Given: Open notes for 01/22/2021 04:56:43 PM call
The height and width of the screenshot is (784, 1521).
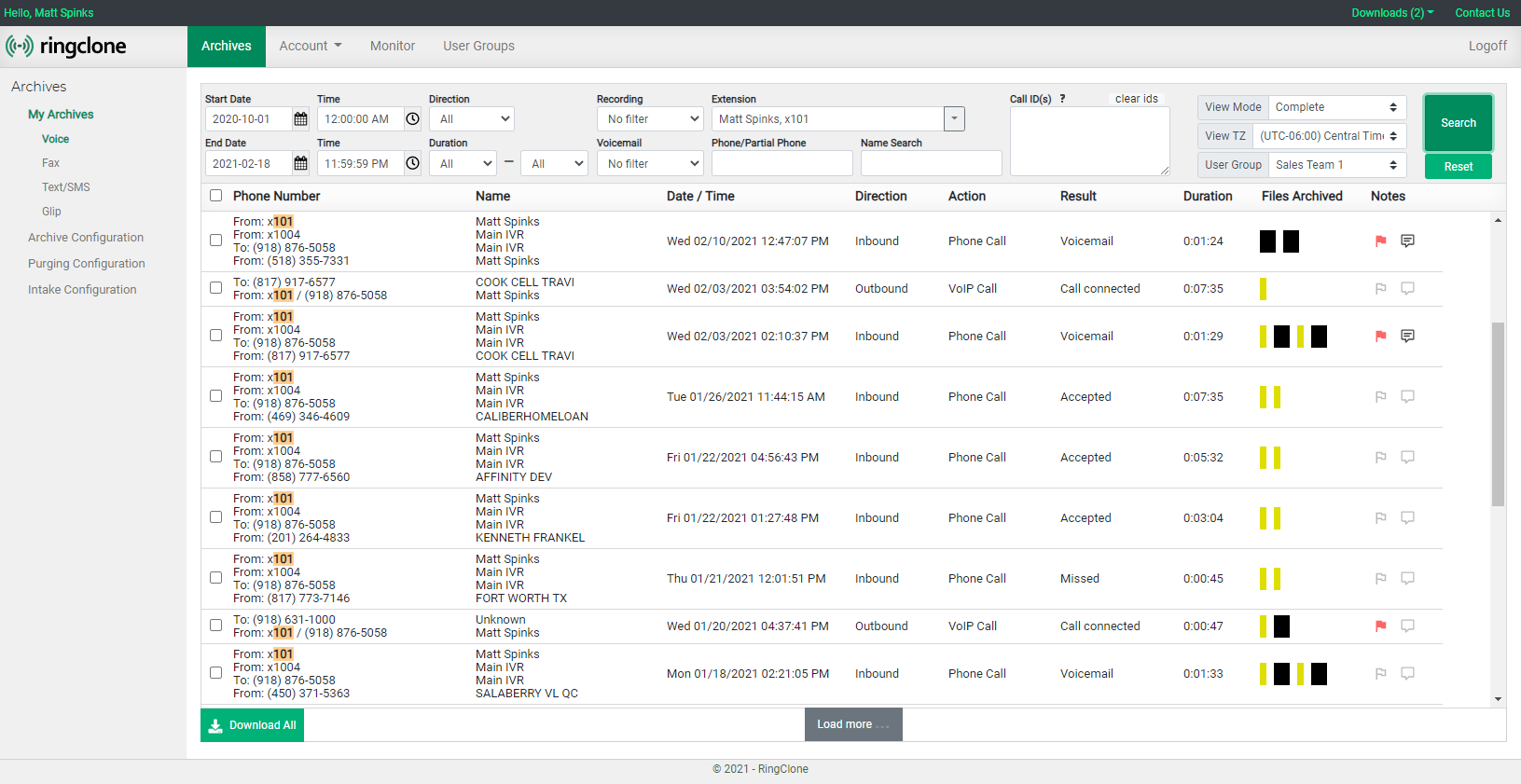Looking at the screenshot, I should tap(1408, 458).
